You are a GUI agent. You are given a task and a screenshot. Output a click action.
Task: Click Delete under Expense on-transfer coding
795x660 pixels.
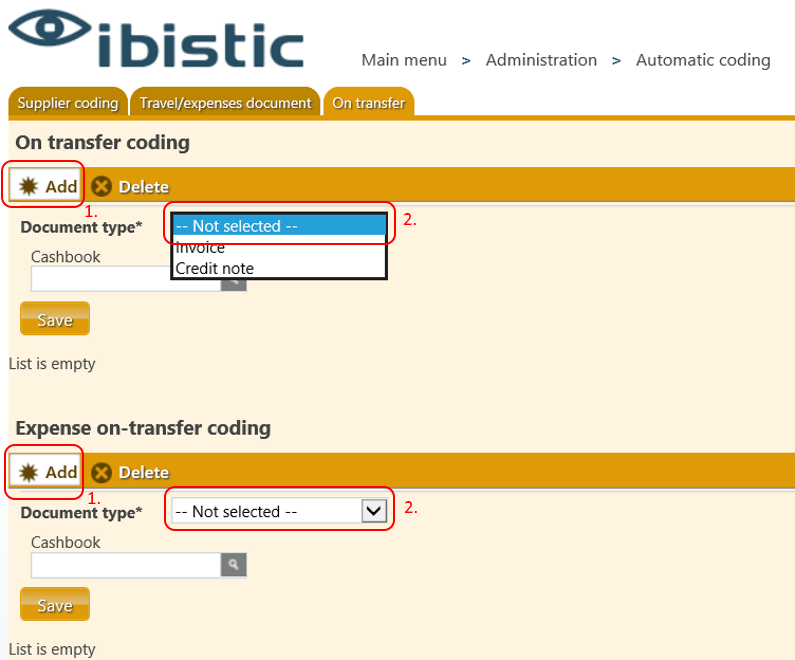(130, 472)
